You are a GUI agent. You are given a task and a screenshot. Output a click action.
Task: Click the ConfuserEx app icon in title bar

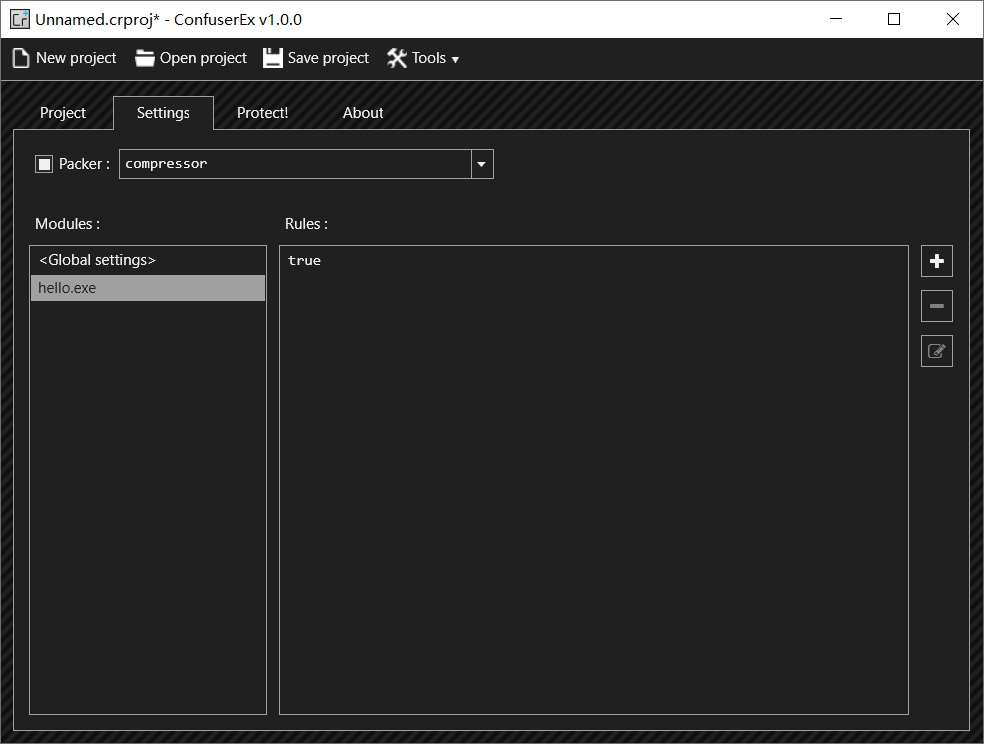point(19,19)
